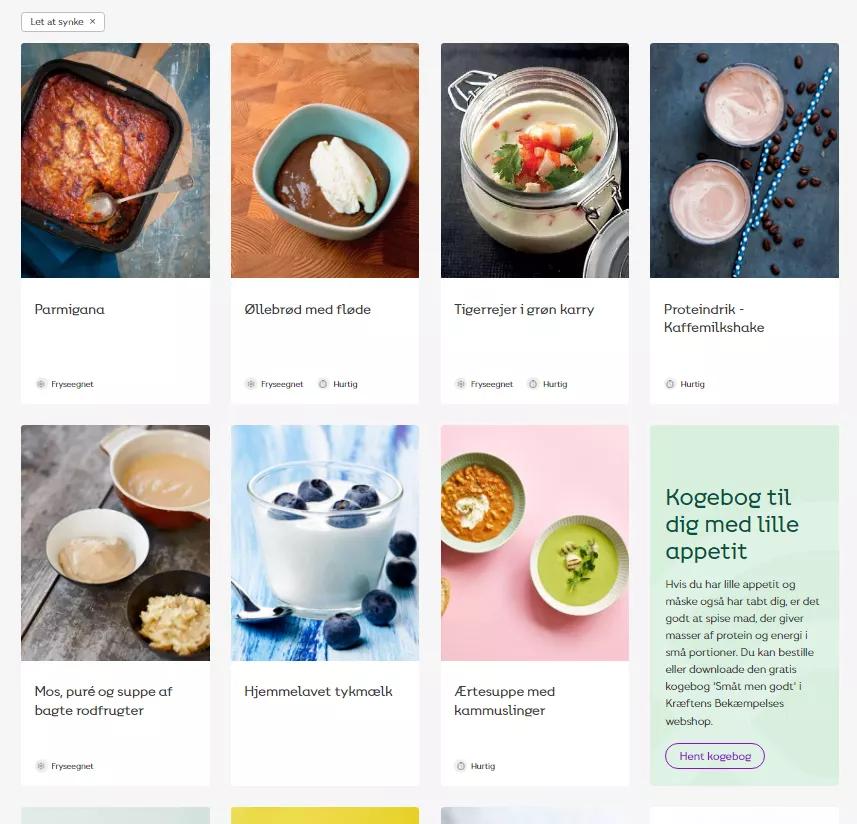Open the Hjemmelavet tykmælk blueberry image

point(325,543)
